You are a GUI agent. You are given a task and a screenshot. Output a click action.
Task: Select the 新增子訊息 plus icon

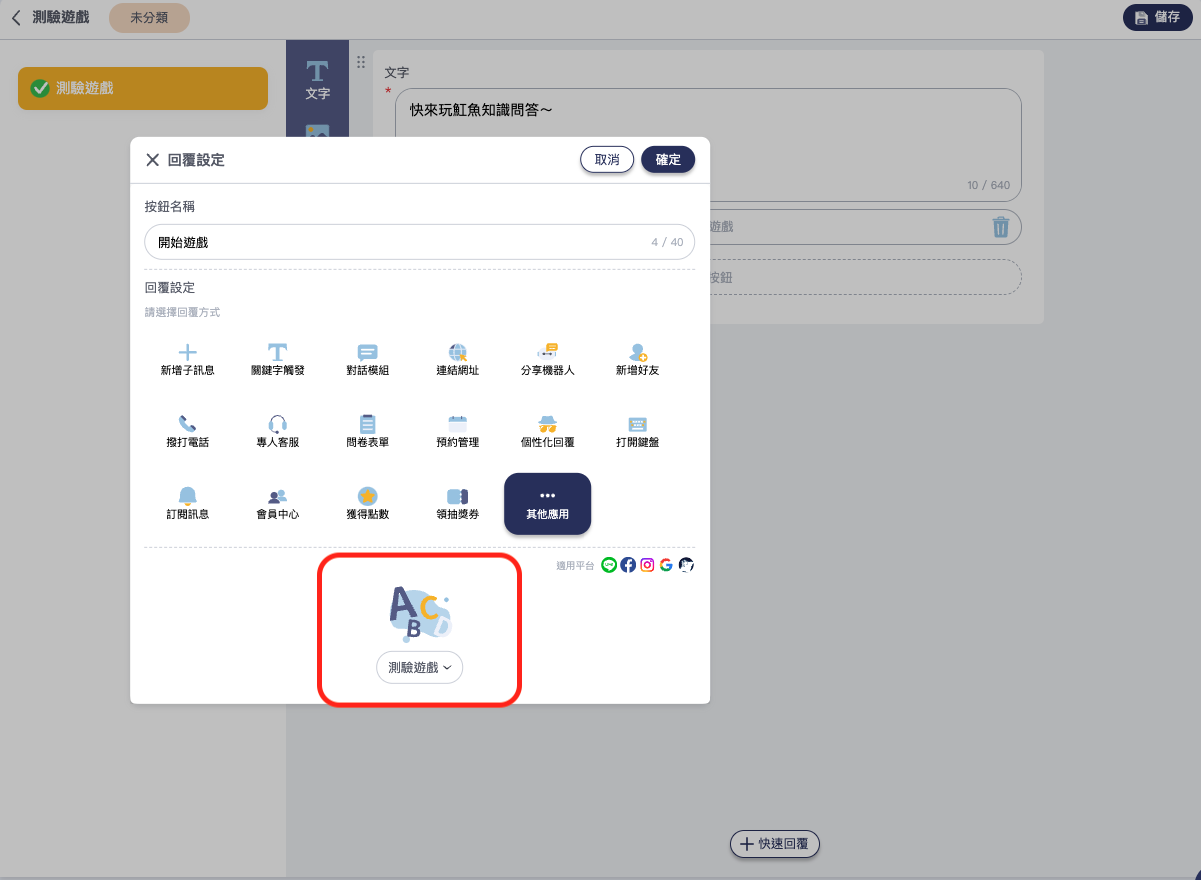(187, 352)
